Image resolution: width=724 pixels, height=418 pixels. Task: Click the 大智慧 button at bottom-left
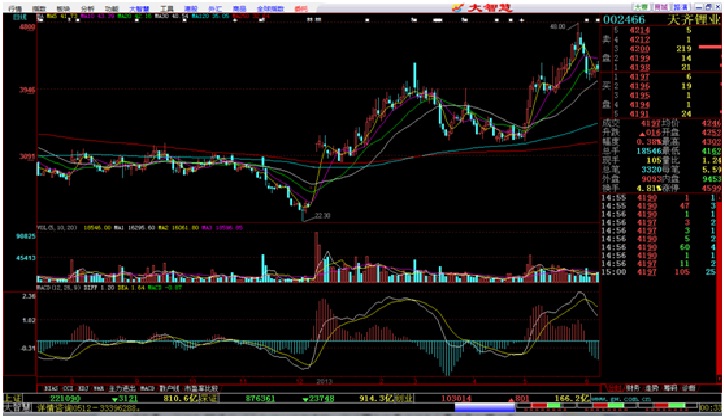point(17,408)
